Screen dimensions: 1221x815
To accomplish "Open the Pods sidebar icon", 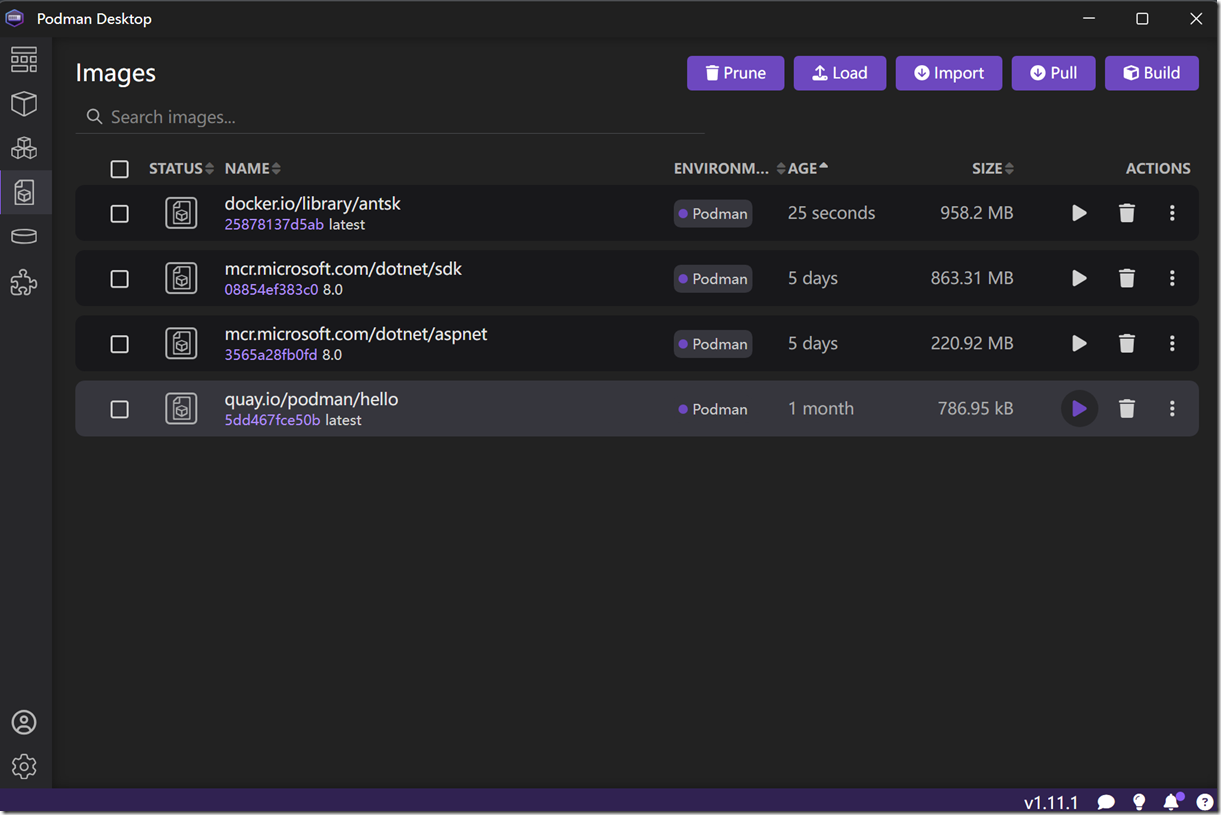I will 24,148.
